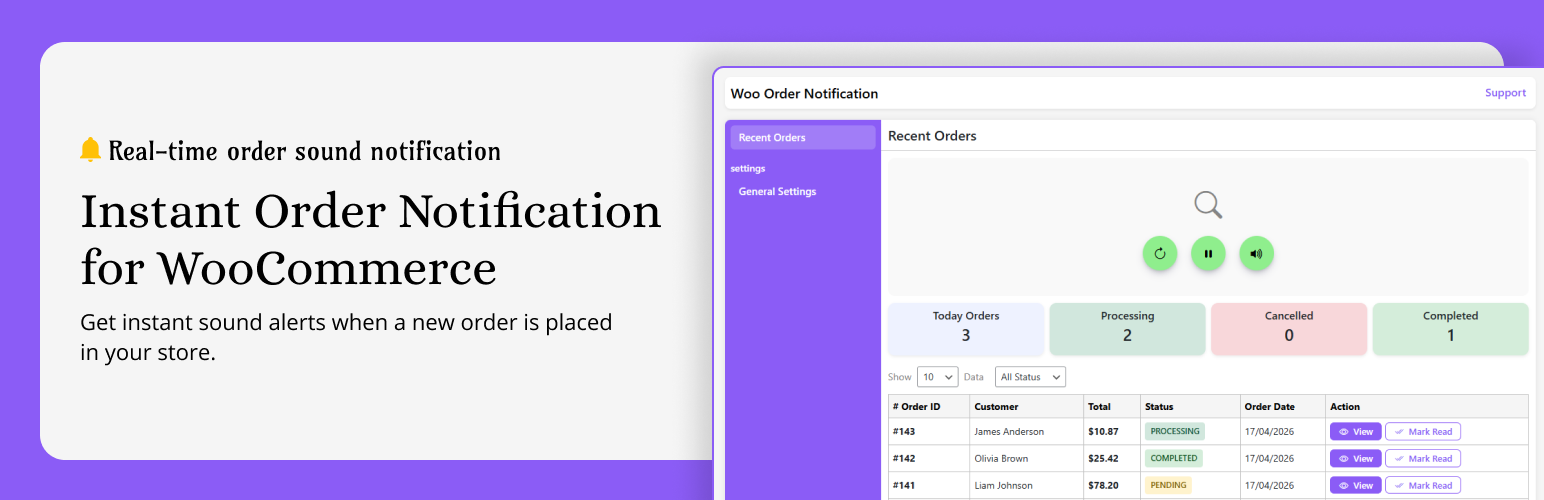Open General Settings in the sidebar
Viewport: 1544px width, 500px height.
click(777, 192)
